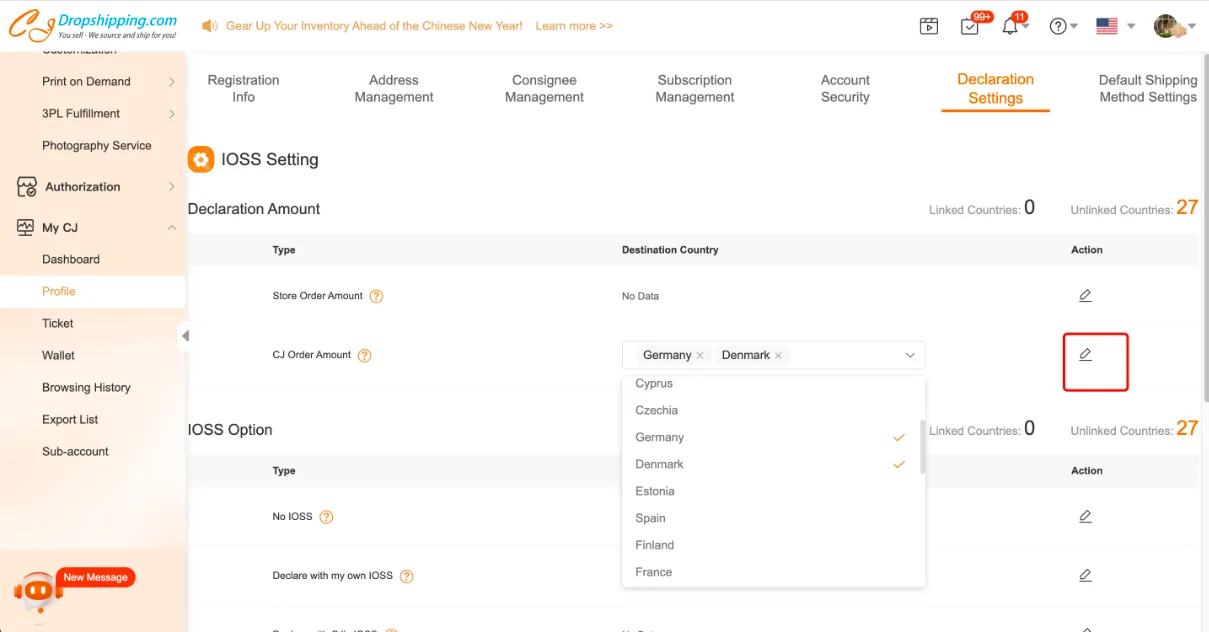Open Wallet in the sidebar

point(58,356)
